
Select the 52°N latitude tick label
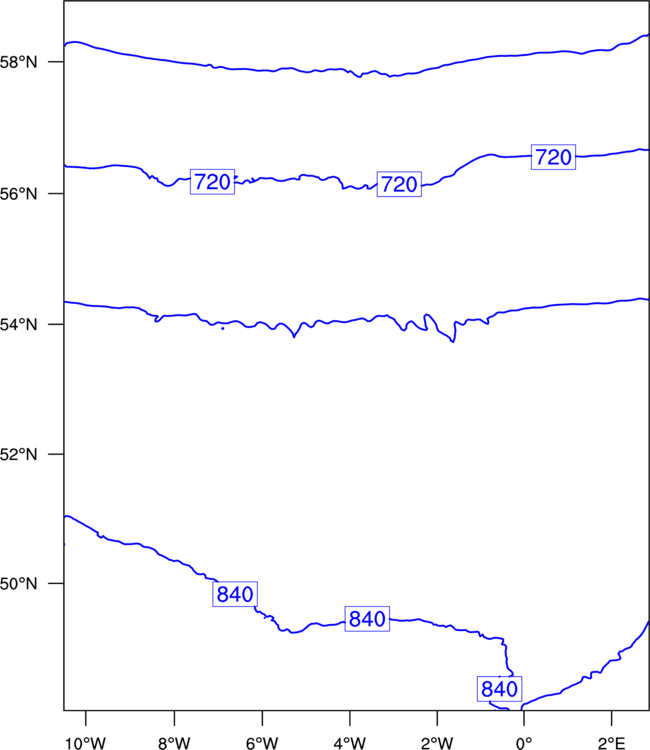coord(18,454)
